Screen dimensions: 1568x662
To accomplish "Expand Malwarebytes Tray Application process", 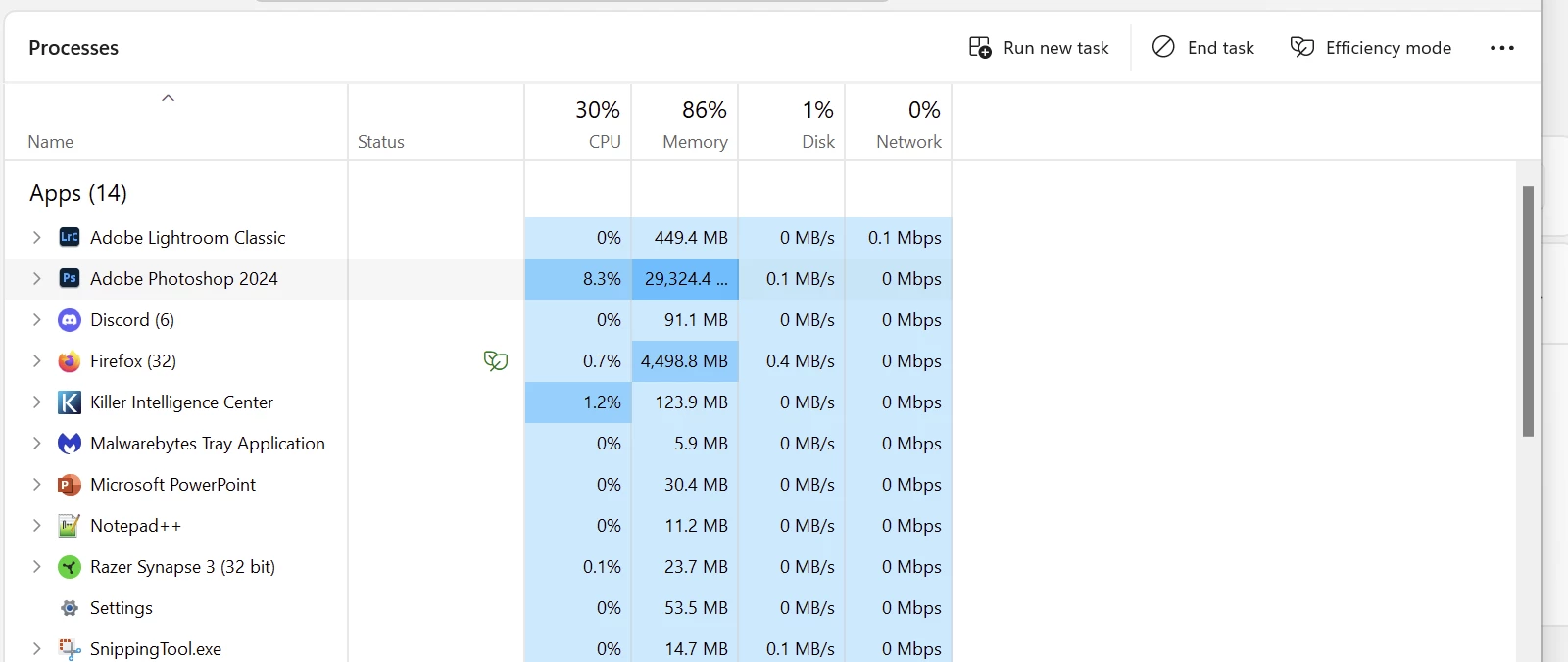I will [x=36, y=443].
